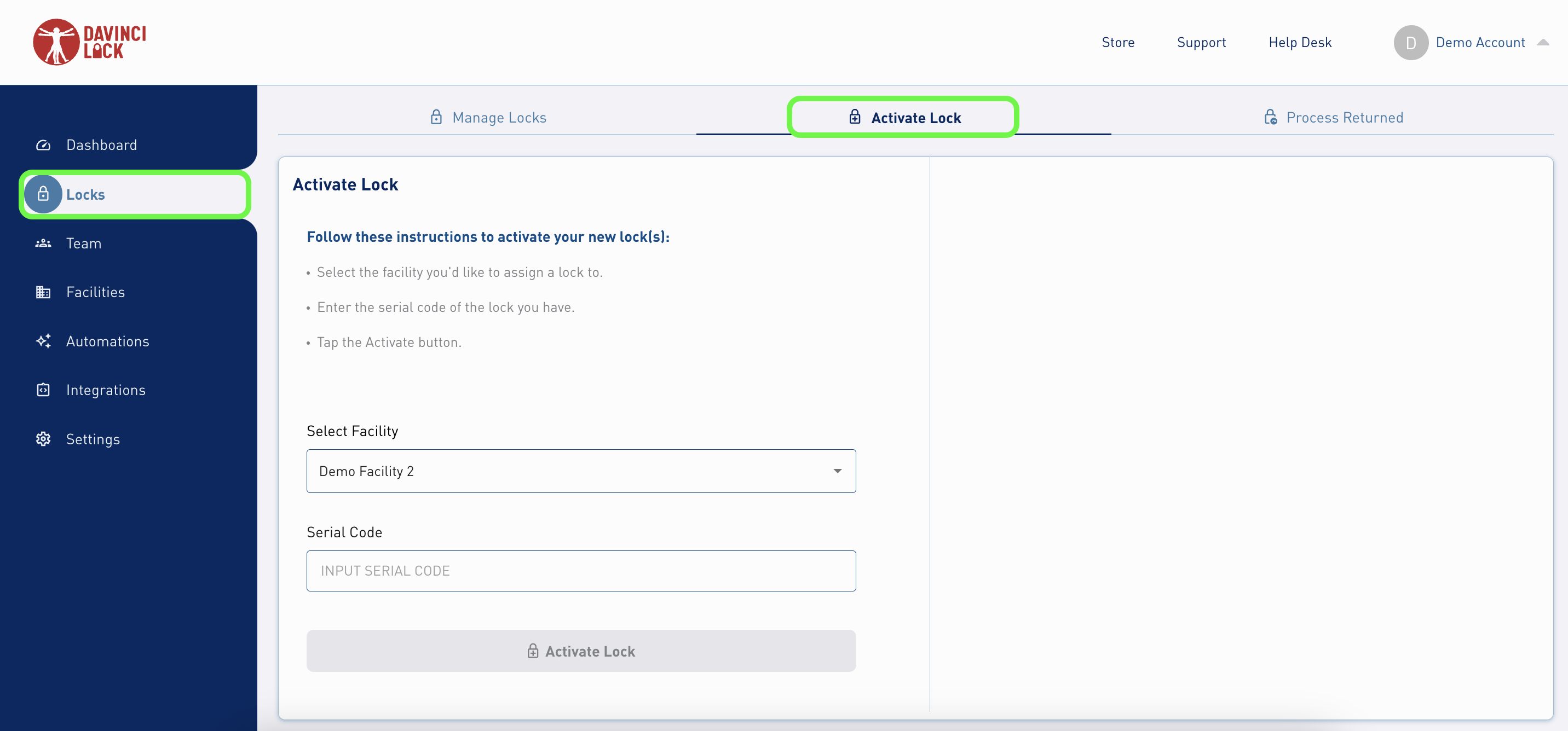Click the Automations sparkle icon
Viewport: 1568px width, 731px height.
tap(43, 341)
